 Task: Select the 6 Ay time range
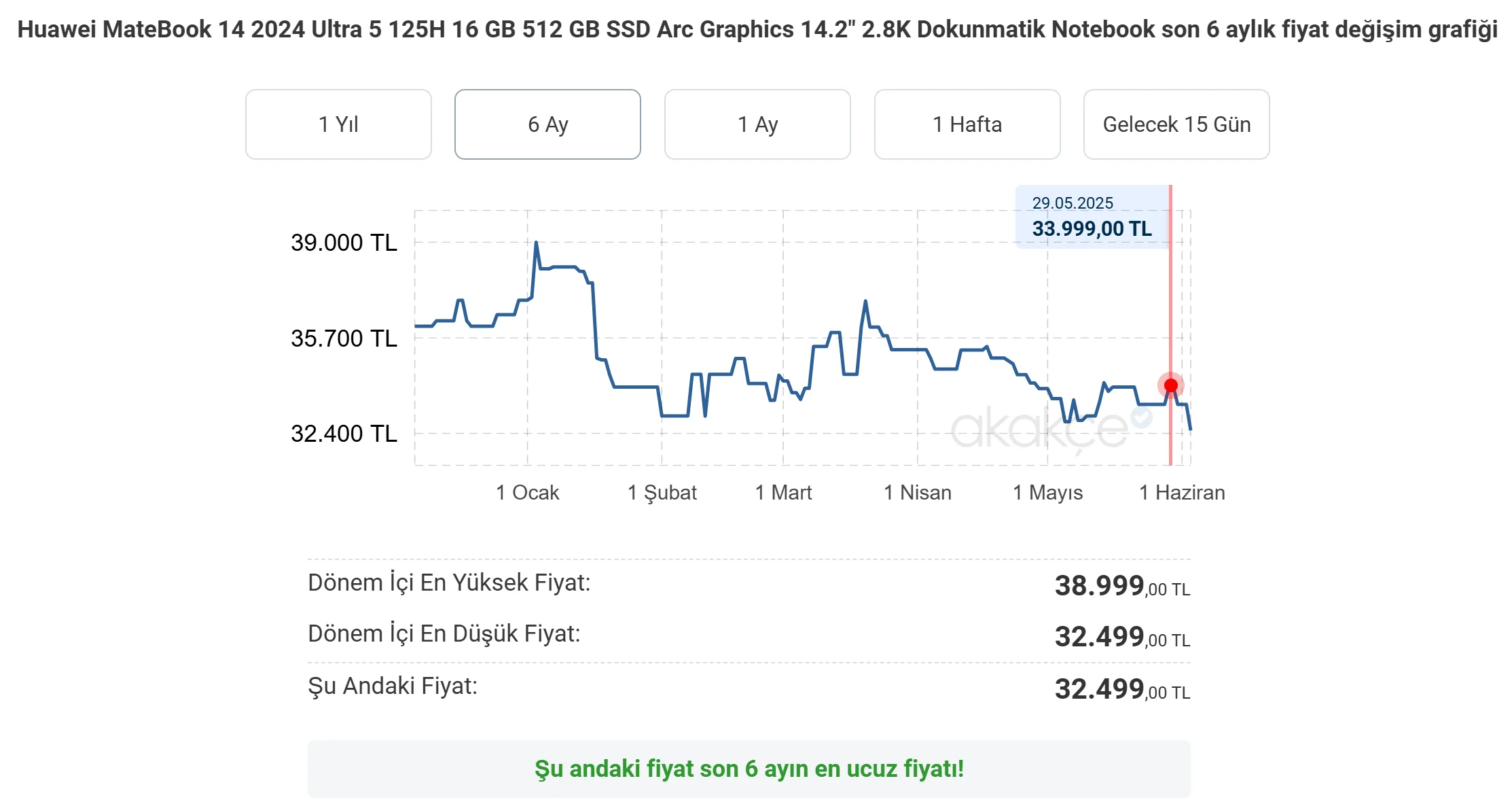pyautogui.click(x=547, y=124)
